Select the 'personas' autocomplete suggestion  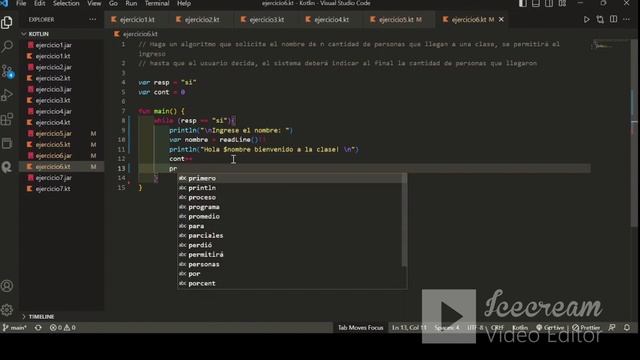290,264
